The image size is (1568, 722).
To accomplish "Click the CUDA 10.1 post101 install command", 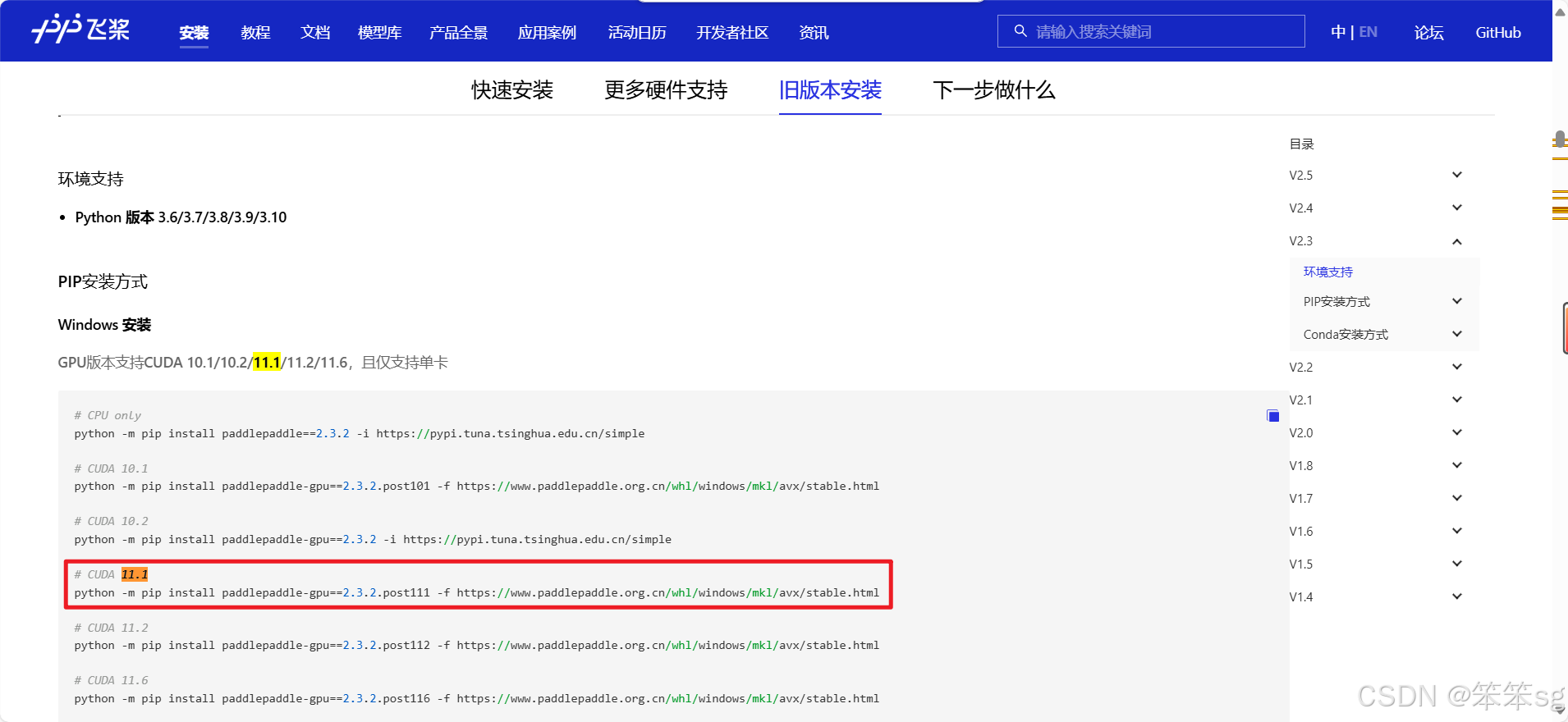I will pos(476,486).
